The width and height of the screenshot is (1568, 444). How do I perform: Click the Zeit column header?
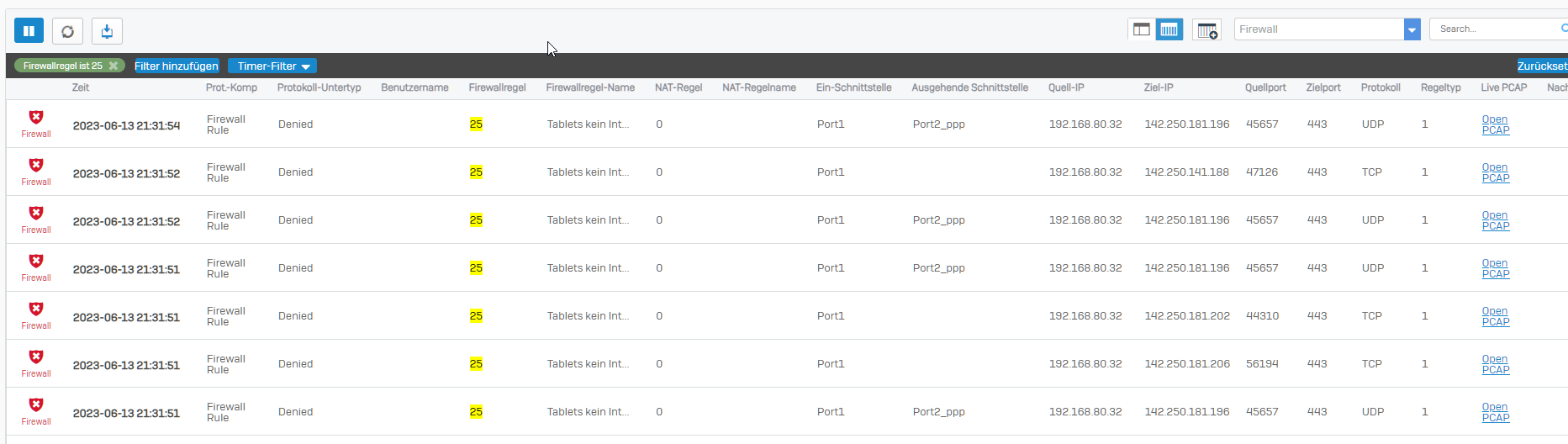tap(81, 87)
